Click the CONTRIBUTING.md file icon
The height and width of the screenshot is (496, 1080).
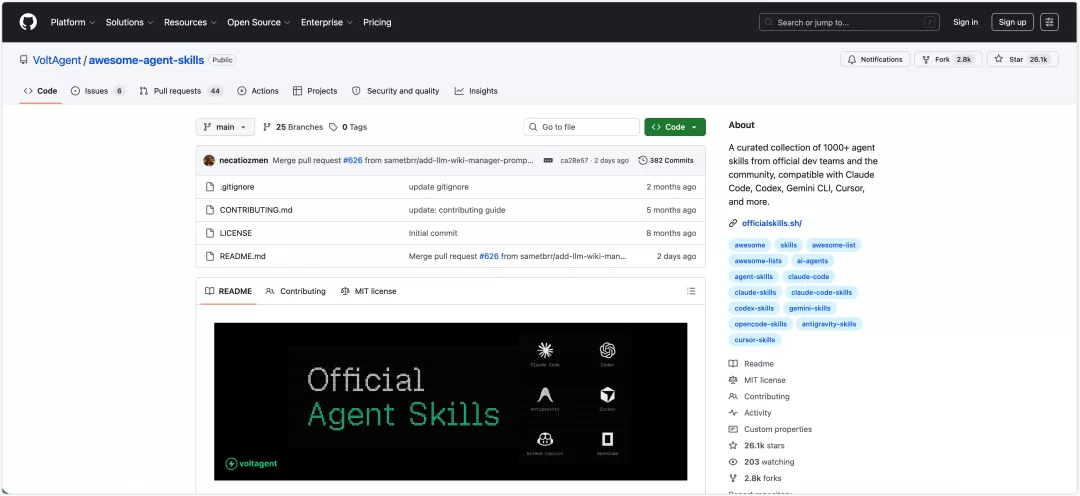coord(210,210)
